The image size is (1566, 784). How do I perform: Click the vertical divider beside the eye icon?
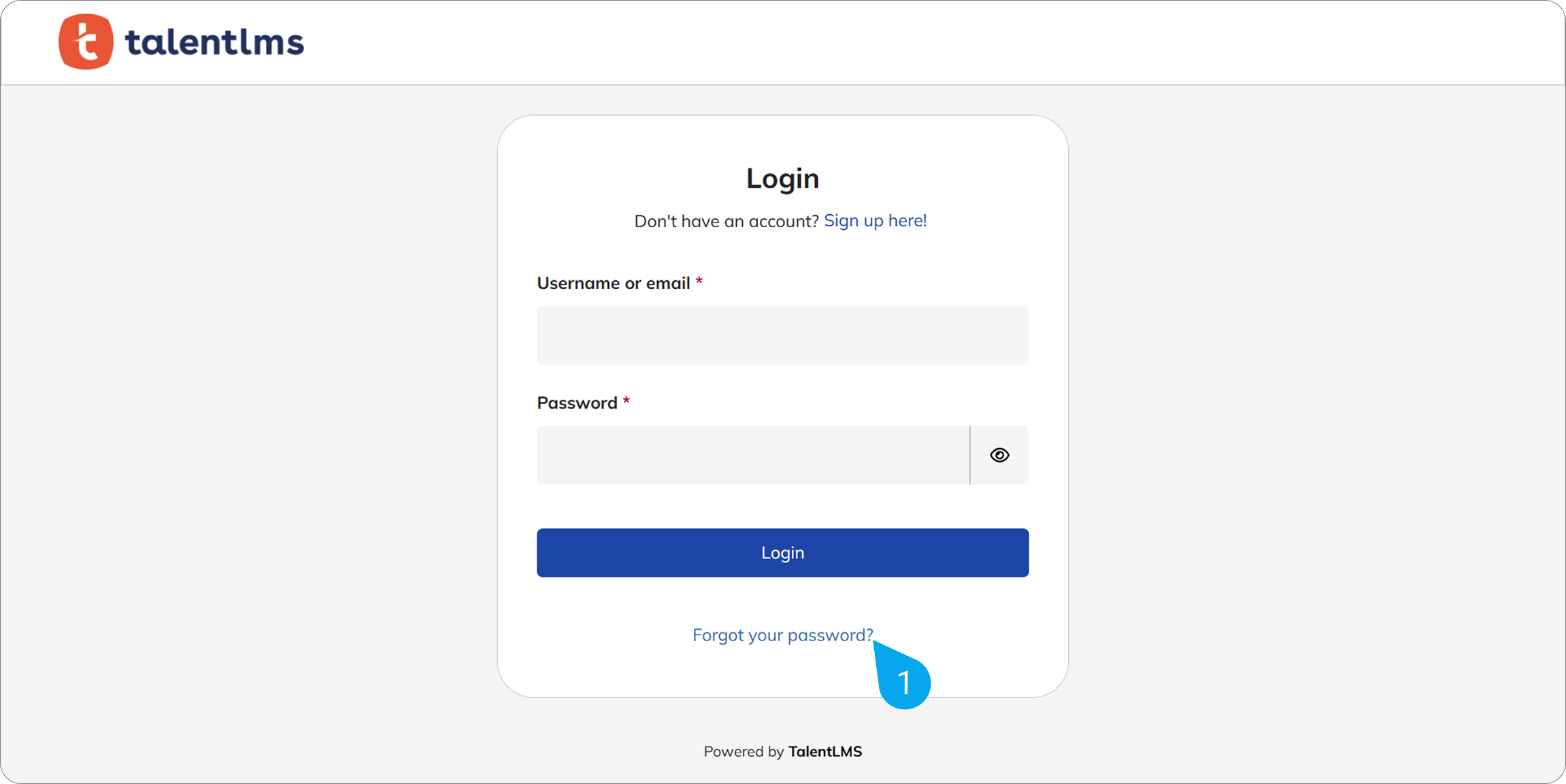point(970,455)
